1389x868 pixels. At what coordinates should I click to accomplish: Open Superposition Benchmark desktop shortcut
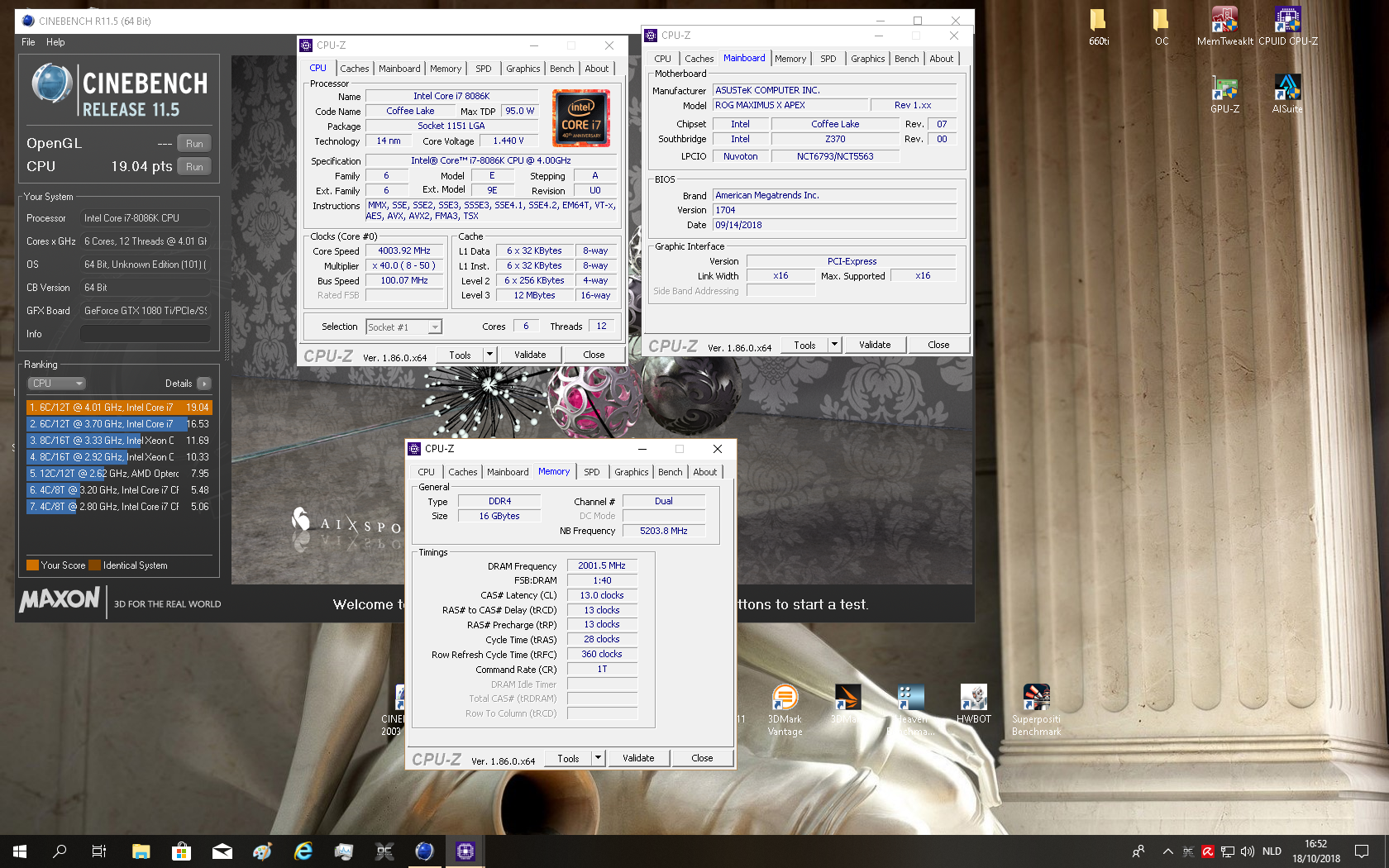pyautogui.click(x=1036, y=710)
